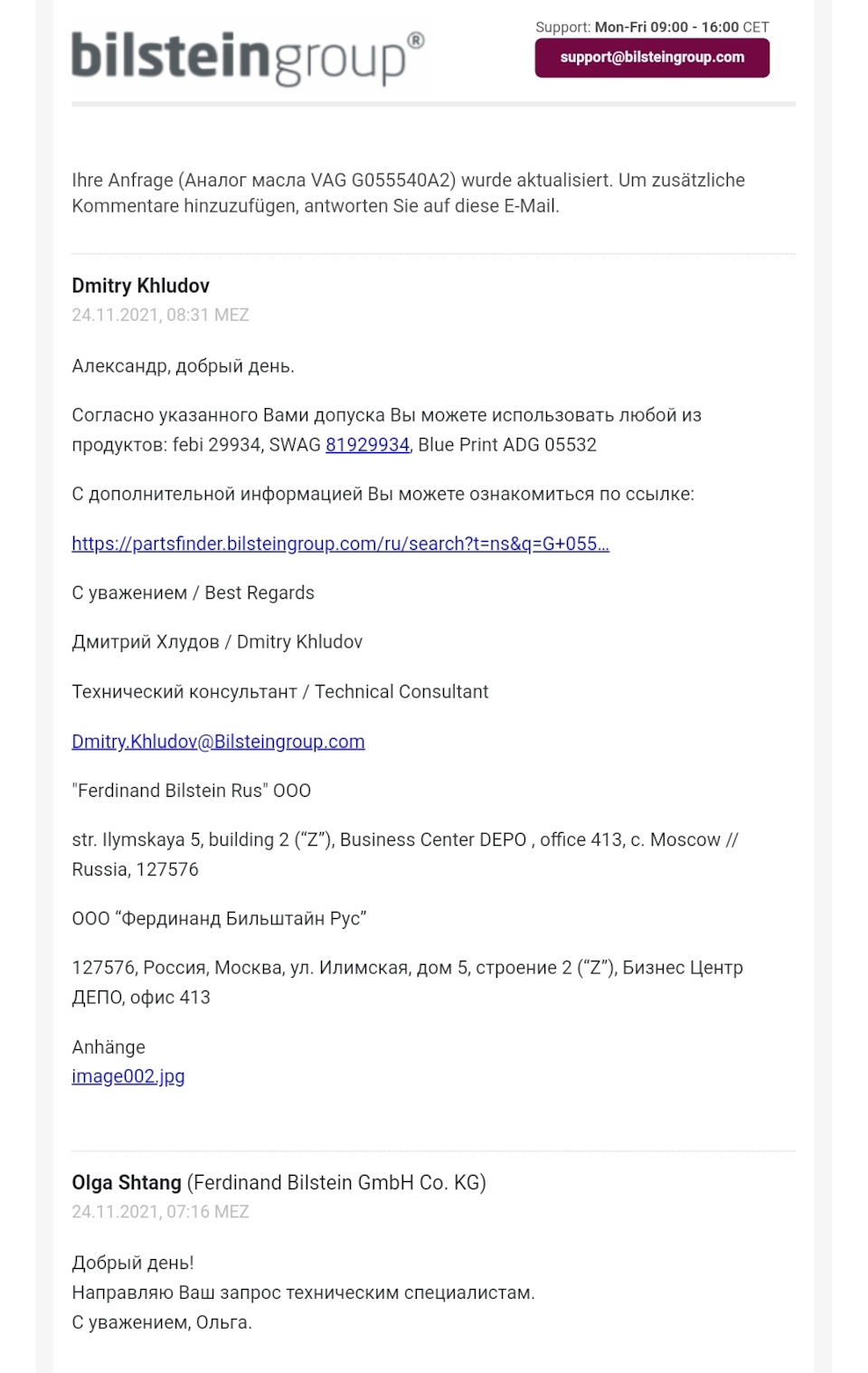Click the Ihre Anfrage request summary text
Viewport: 868px width, 1373px height.
(409, 193)
